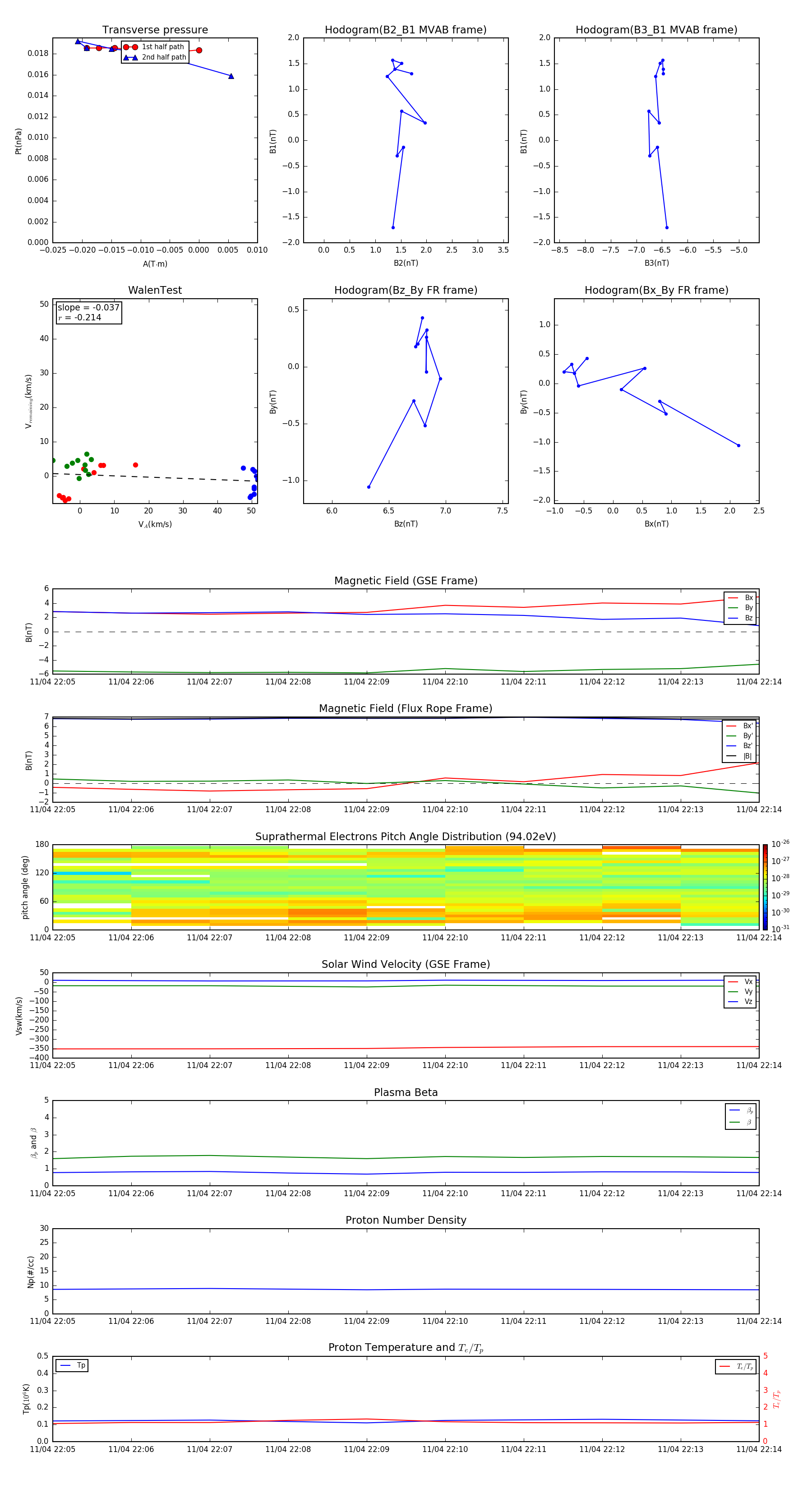This screenshot has height=1489, width=812.
Task: Click the "Hodogram(Bz_By FR frame)" title
Action: pyautogui.click(x=406, y=290)
